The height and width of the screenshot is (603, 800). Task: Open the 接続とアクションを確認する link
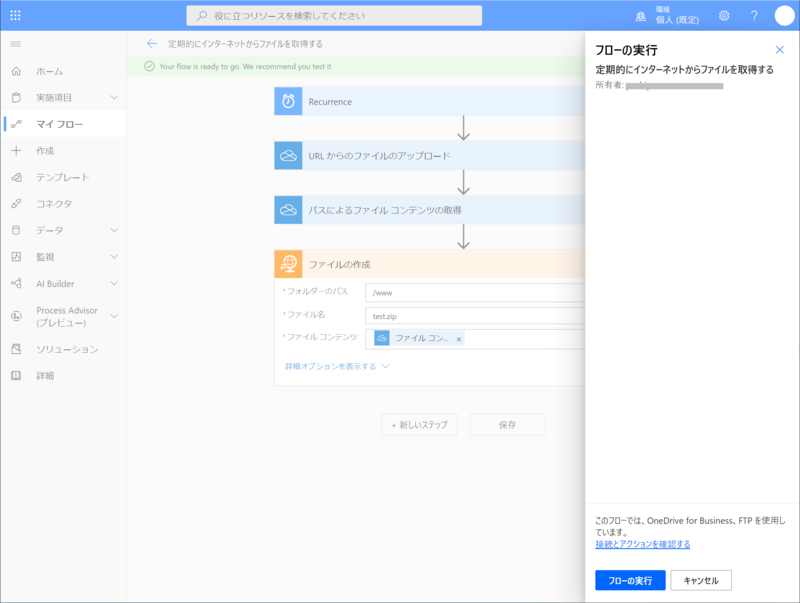pos(643,544)
